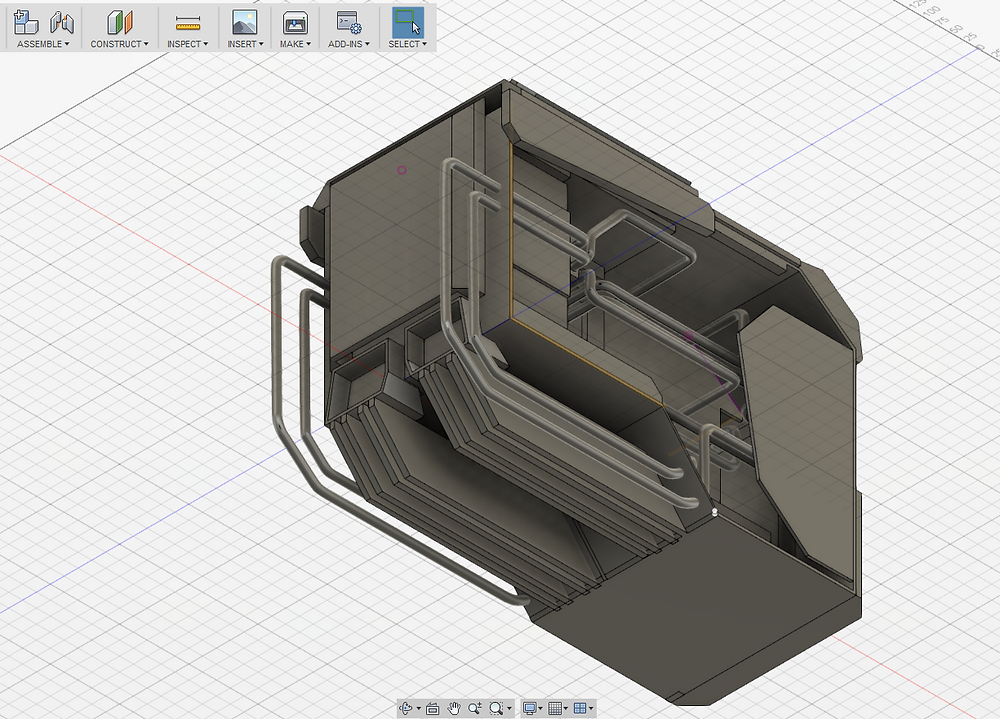Click the Construct offset plane icon
Image resolution: width=1000 pixels, height=719 pixels.
coord(119,22)
